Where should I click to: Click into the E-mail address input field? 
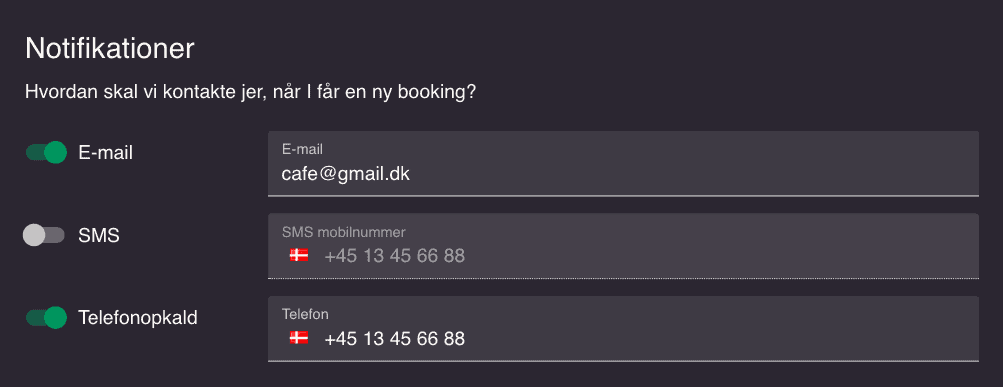623,164
